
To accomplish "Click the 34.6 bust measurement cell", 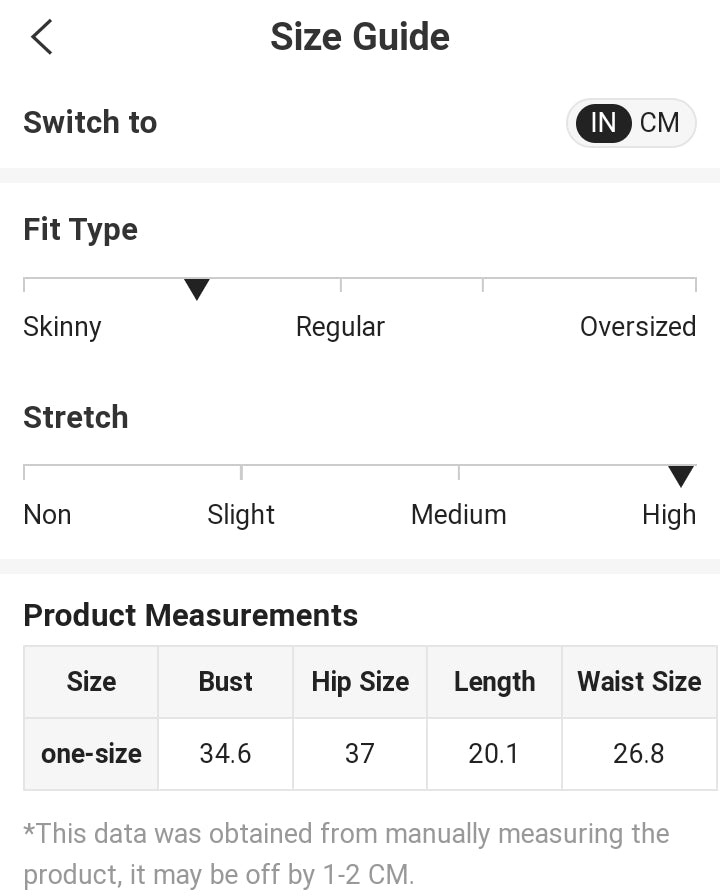I will point(225,754).
